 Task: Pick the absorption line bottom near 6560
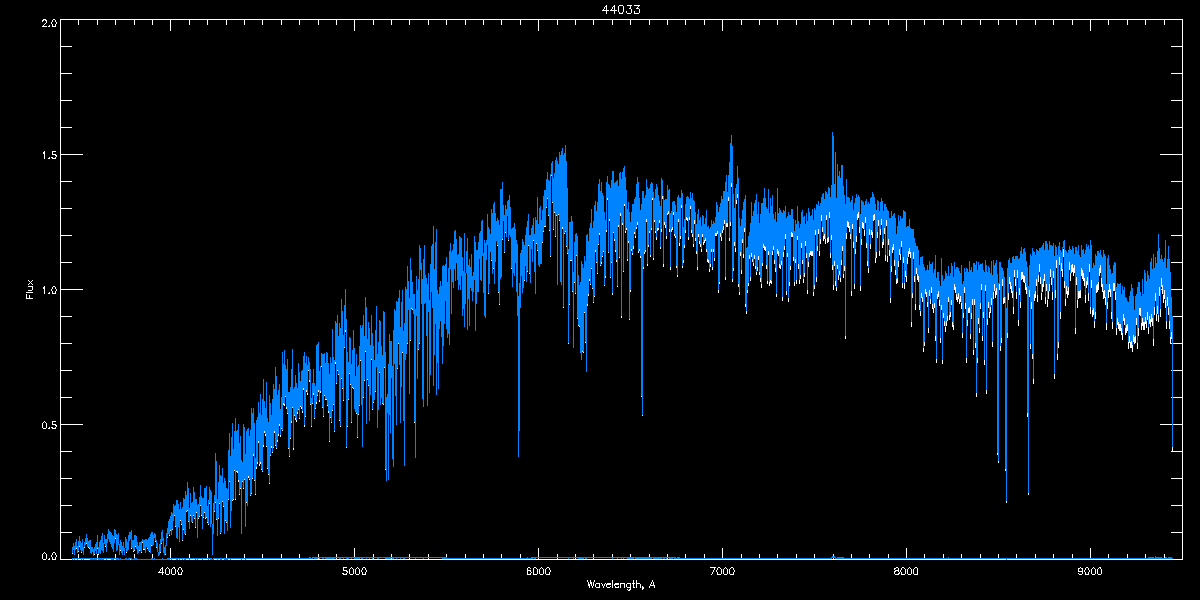642,411
